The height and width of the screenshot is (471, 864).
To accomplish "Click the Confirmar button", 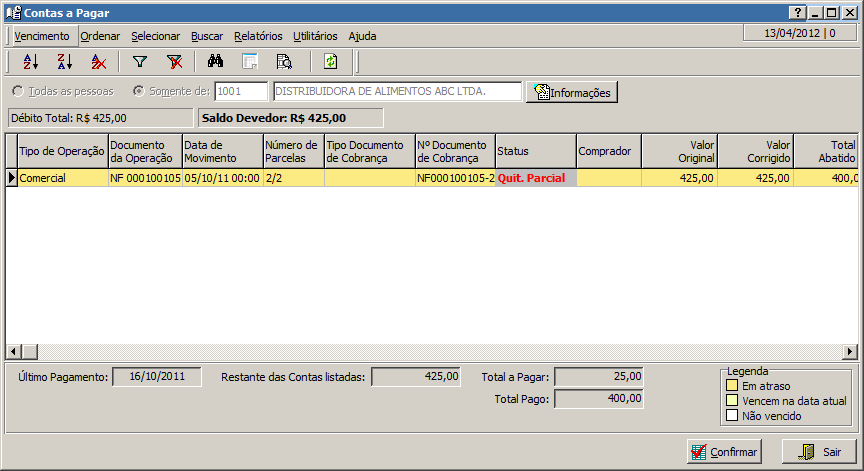I will 724,452.
